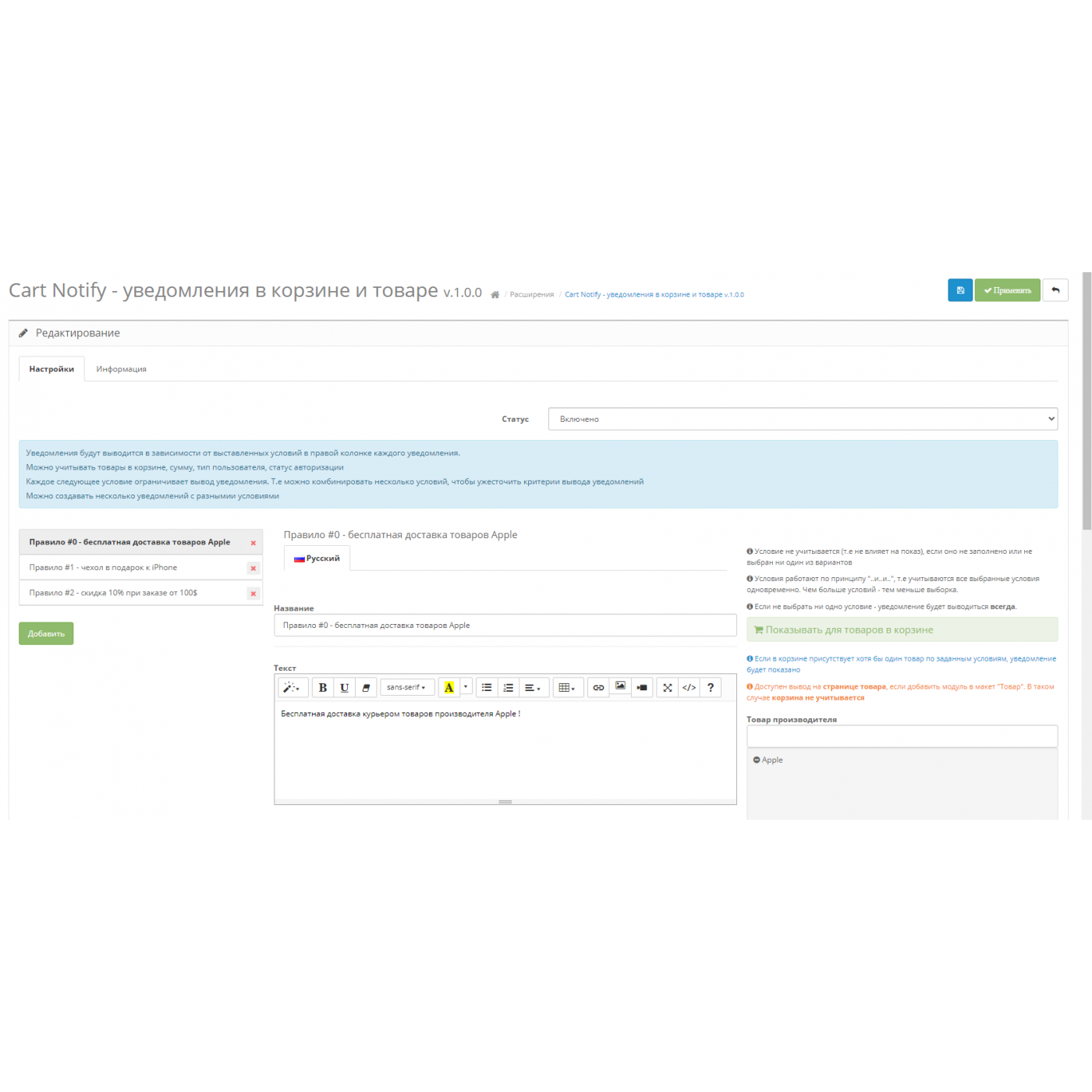Open the Статус dropdown
This screenshot has height=1092, width=1092.
click(802, 419)
